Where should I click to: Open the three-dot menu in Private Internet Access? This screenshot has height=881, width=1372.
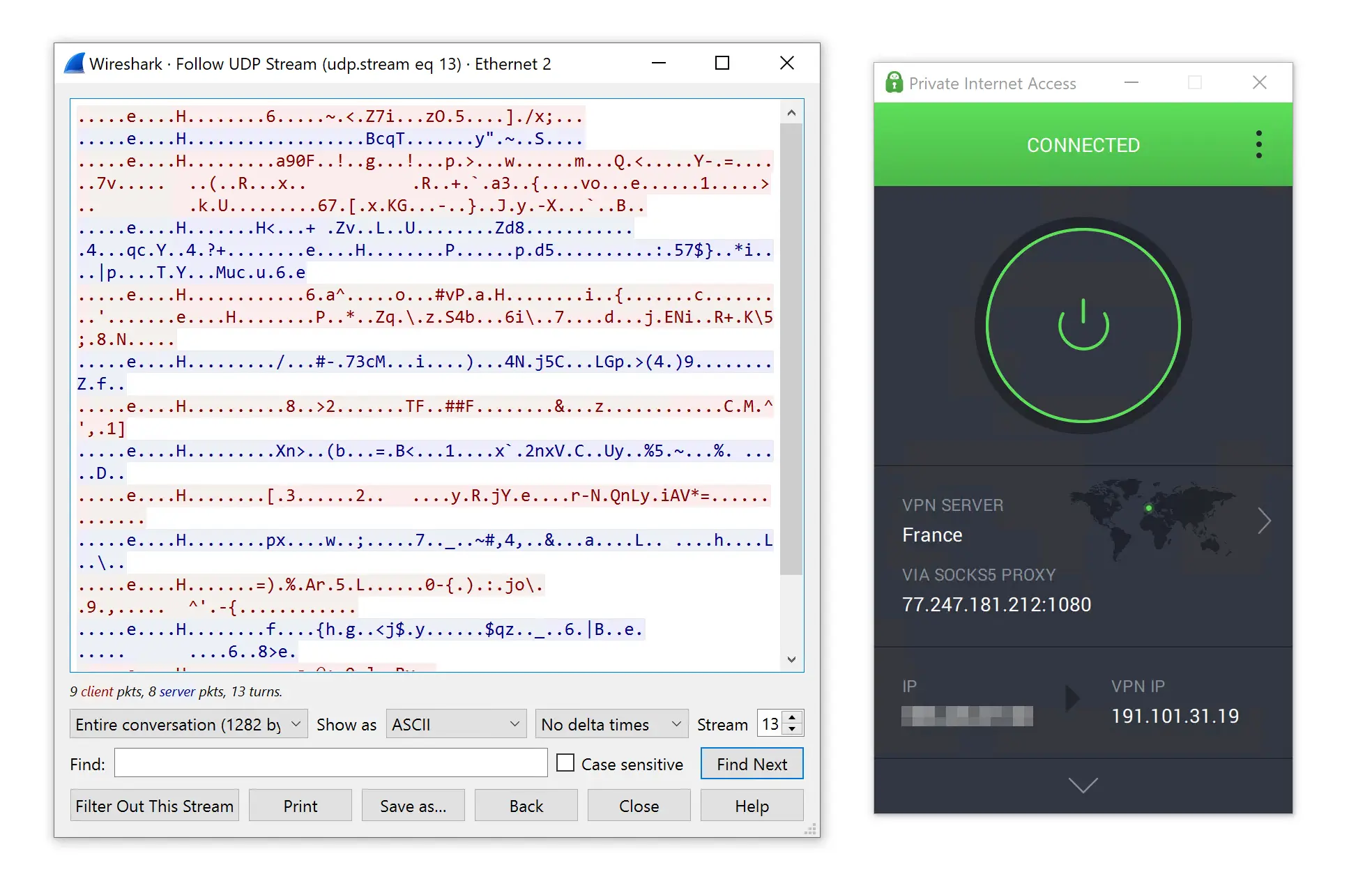1258,144
